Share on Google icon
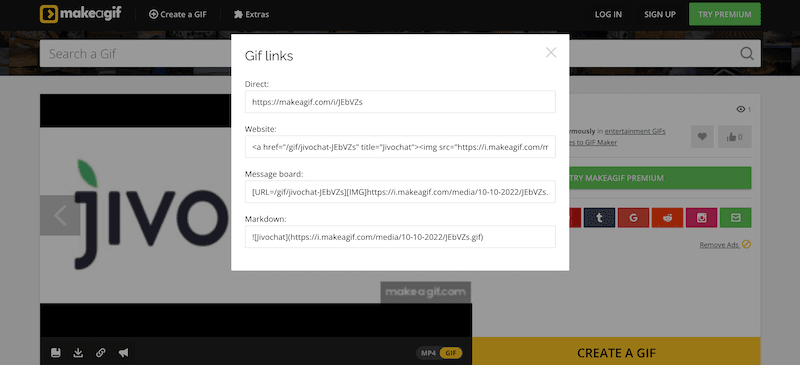This screenshot has width=800, height=365. pos(633,217)
